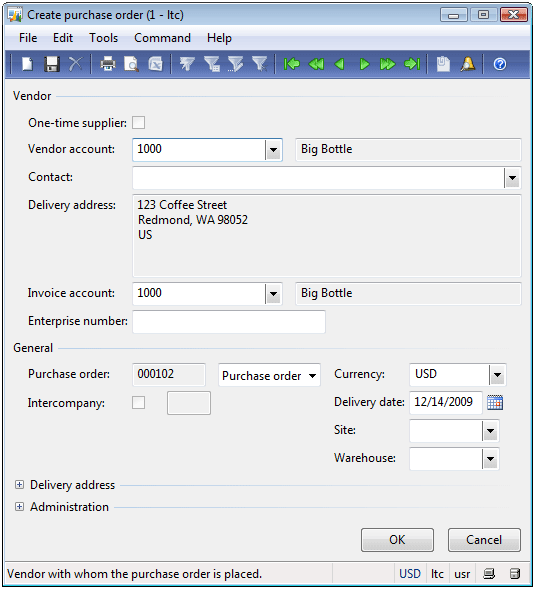Open the File menu
Screen dimensions: 535x589
[x=28, y=38]
